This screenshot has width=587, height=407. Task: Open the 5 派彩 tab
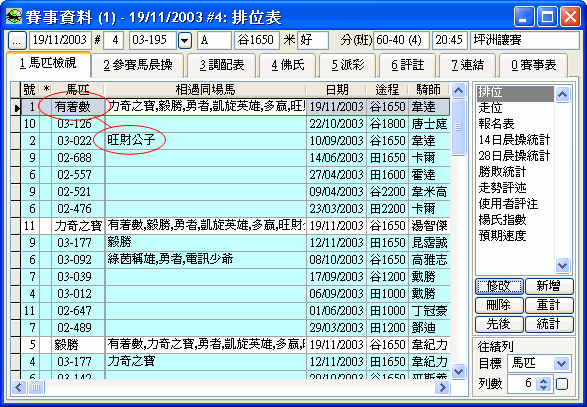pyautogui.click(x=348, y=65)
